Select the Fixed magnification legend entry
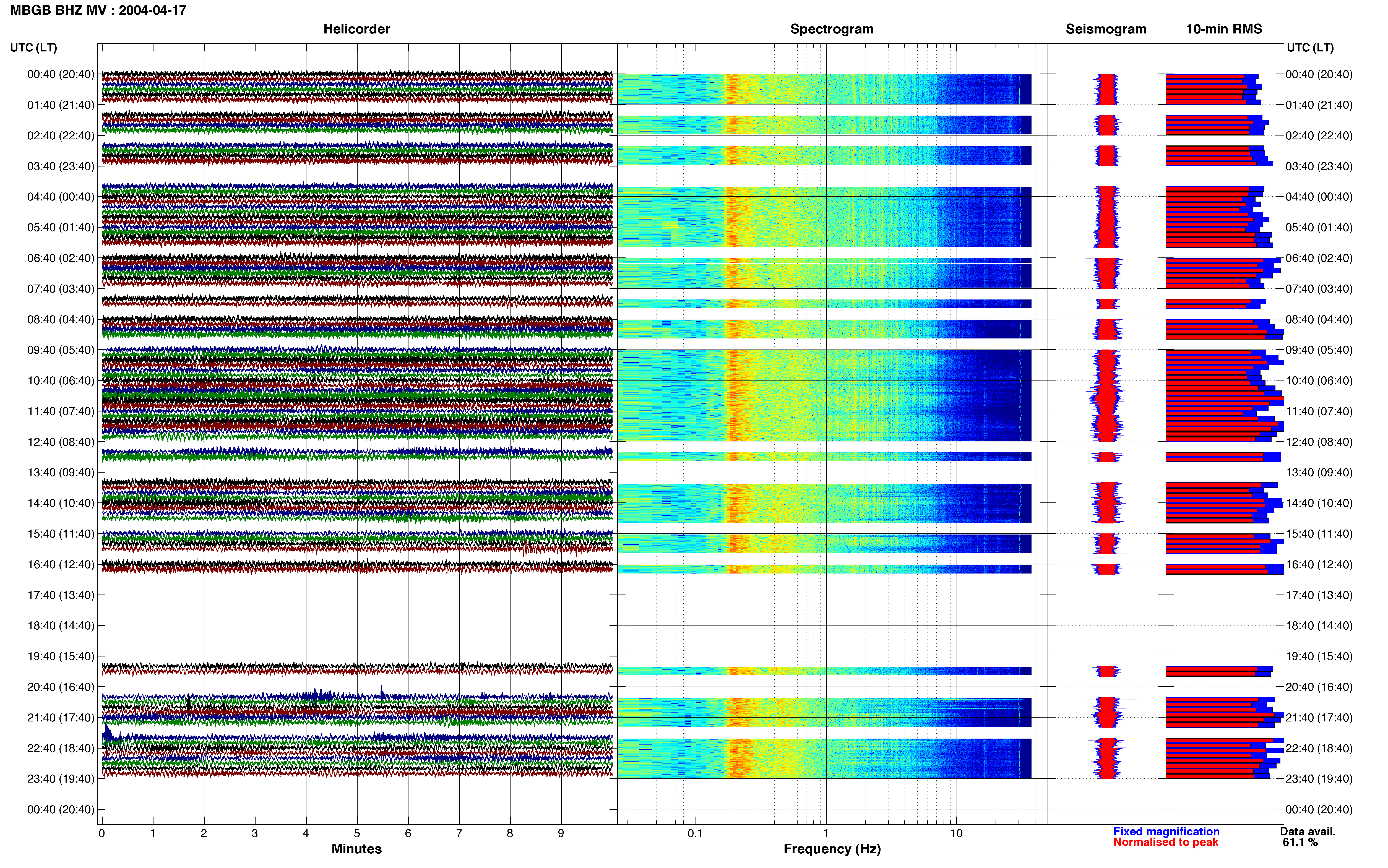 coord(1166,831)
